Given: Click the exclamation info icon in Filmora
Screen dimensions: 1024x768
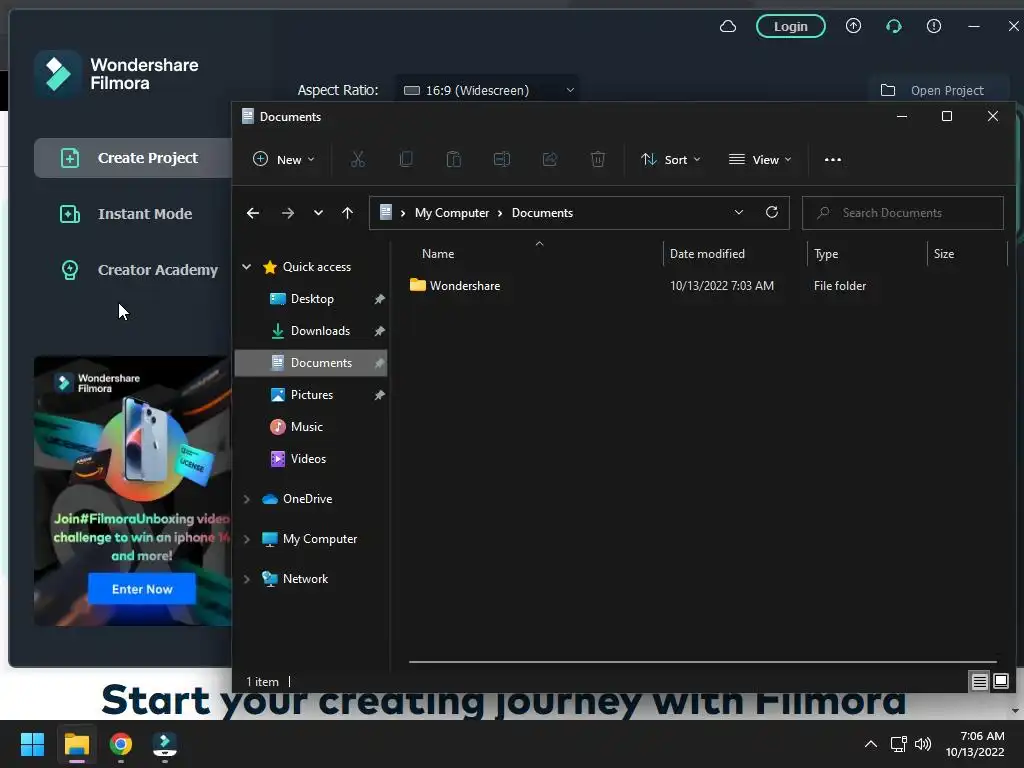Looking at the screenshot, I should pyautogui.click(x=934, y=26).
